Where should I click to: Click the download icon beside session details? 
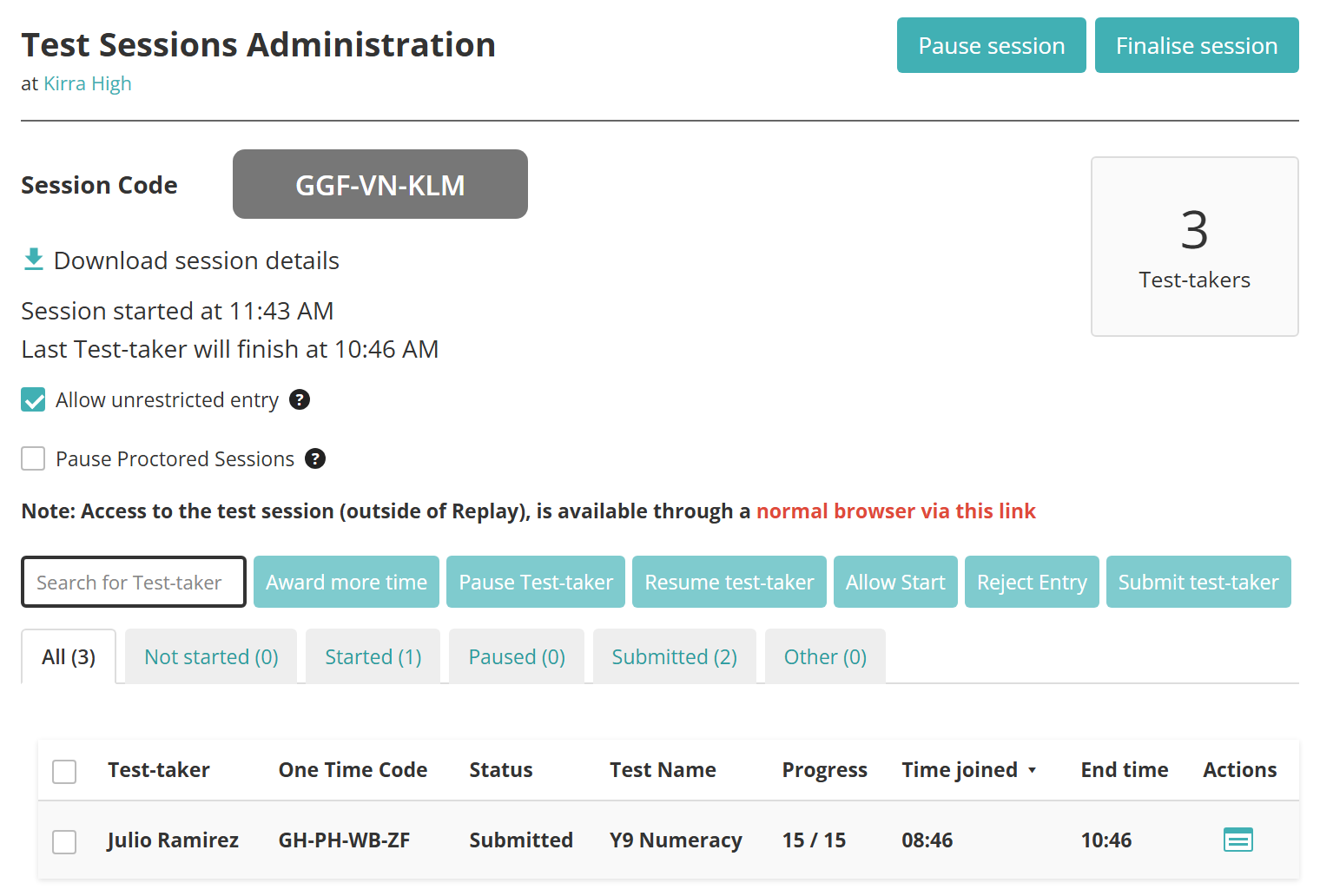(x=34, y=260)
